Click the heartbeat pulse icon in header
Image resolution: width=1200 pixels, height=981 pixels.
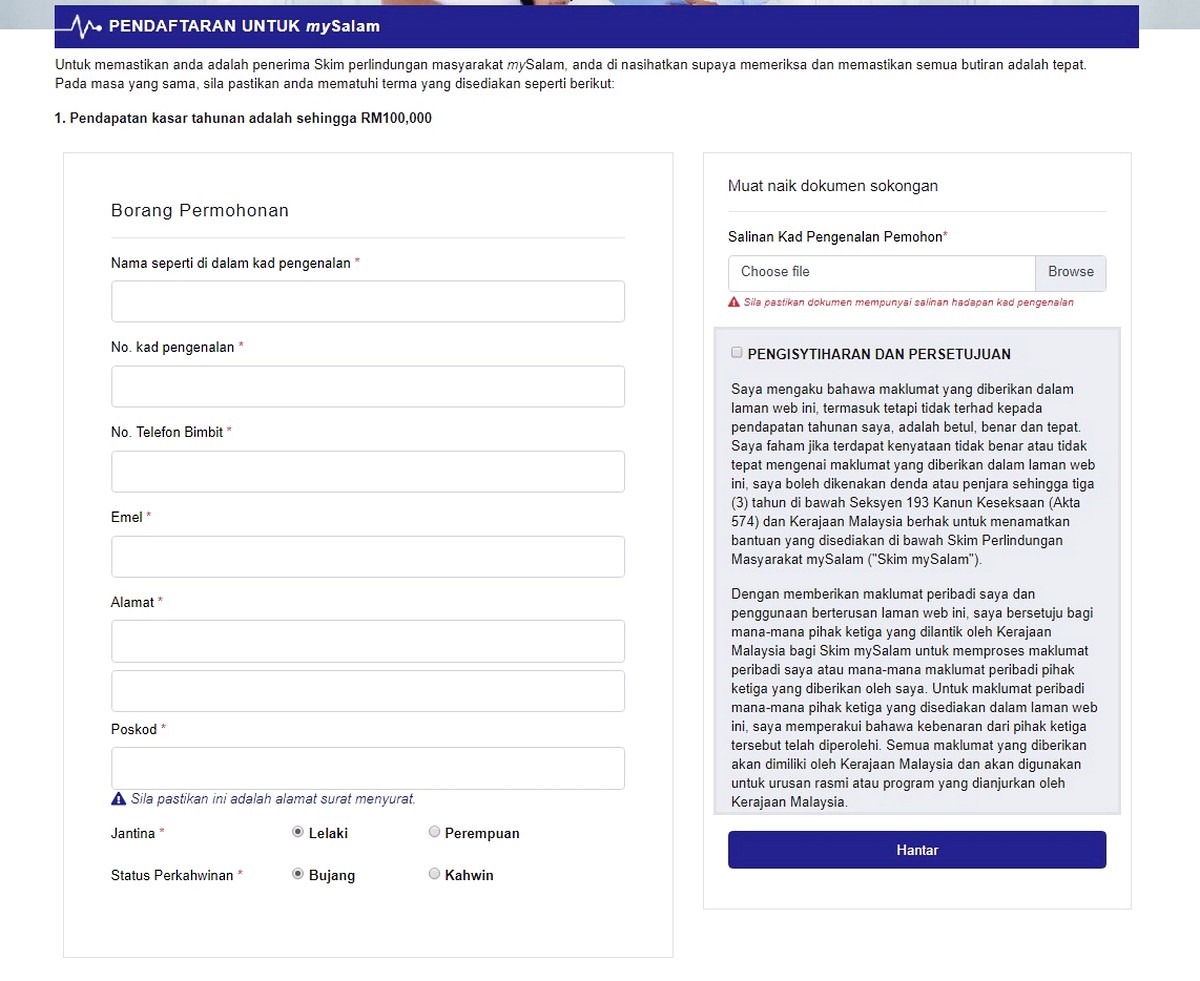pos(79,27)
